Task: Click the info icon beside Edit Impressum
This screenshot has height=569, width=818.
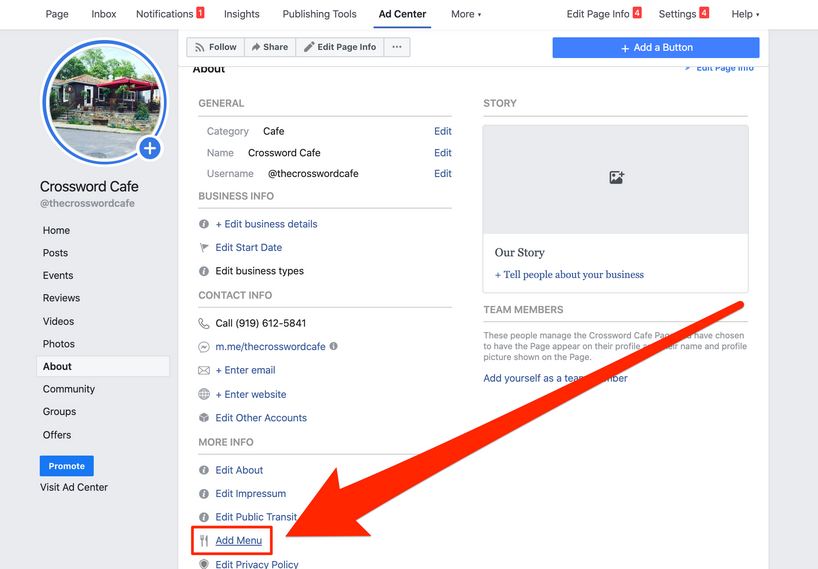Action: (x=203, y=493)
